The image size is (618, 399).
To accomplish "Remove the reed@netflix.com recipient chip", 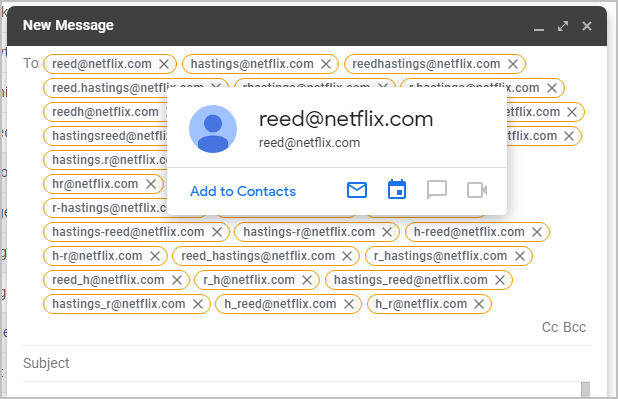I will click(x=164, y=64).
